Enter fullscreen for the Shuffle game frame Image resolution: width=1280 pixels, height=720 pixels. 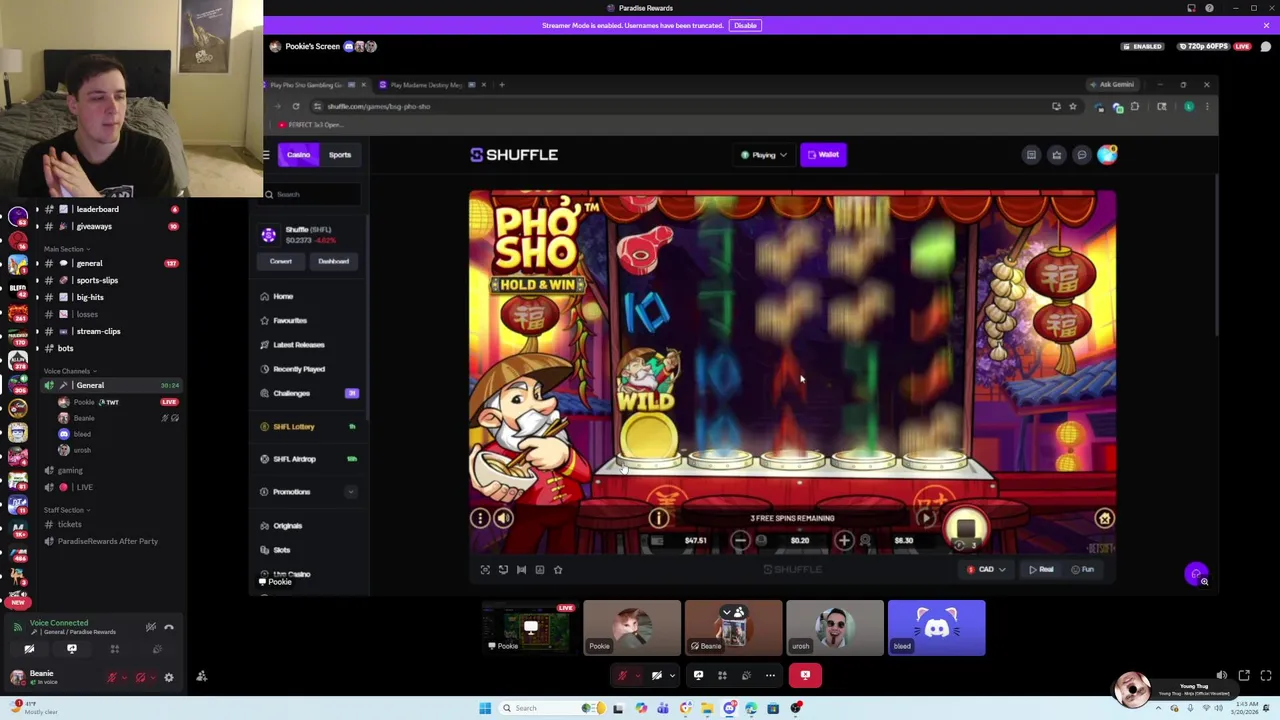pos(485,570)
